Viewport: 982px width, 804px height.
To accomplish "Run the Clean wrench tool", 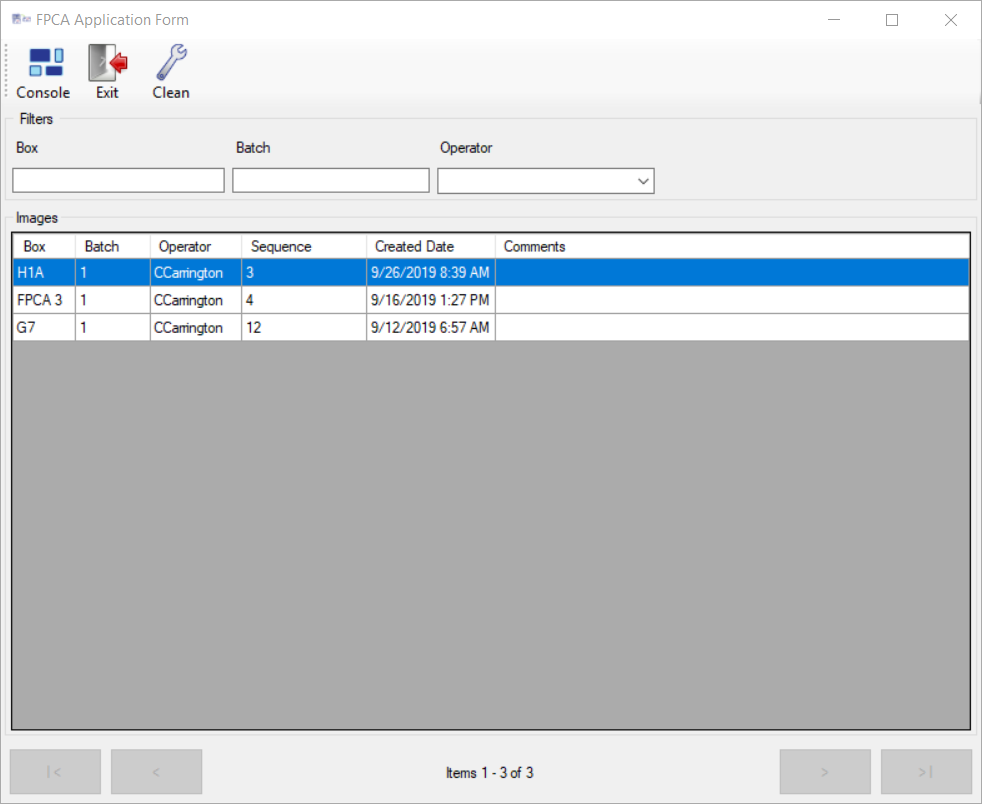I will pyautogui.click(x=171, y=72).
